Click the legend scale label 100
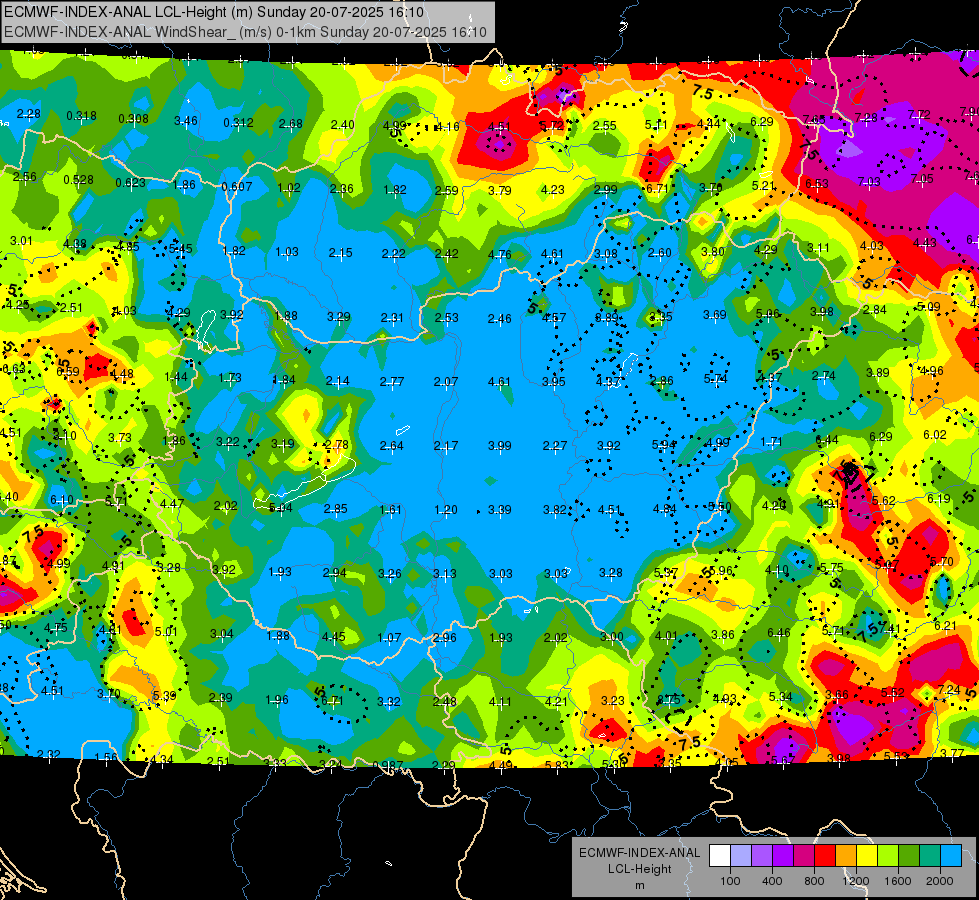Screen dimensions: 979x900 (x=730, y=881)
